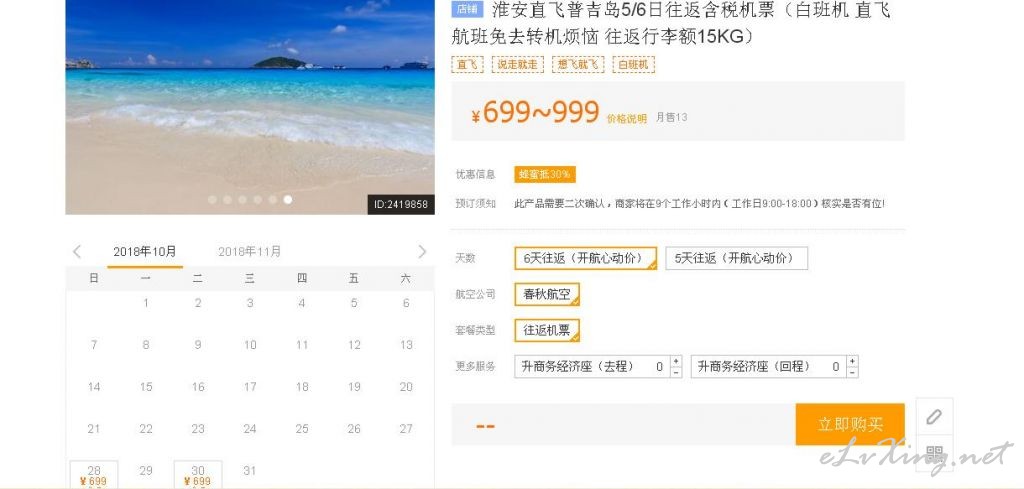This screenshot has width=1024, height=489.
Task: Select last carousel dot on beach photo
Action: pos(288,200)
